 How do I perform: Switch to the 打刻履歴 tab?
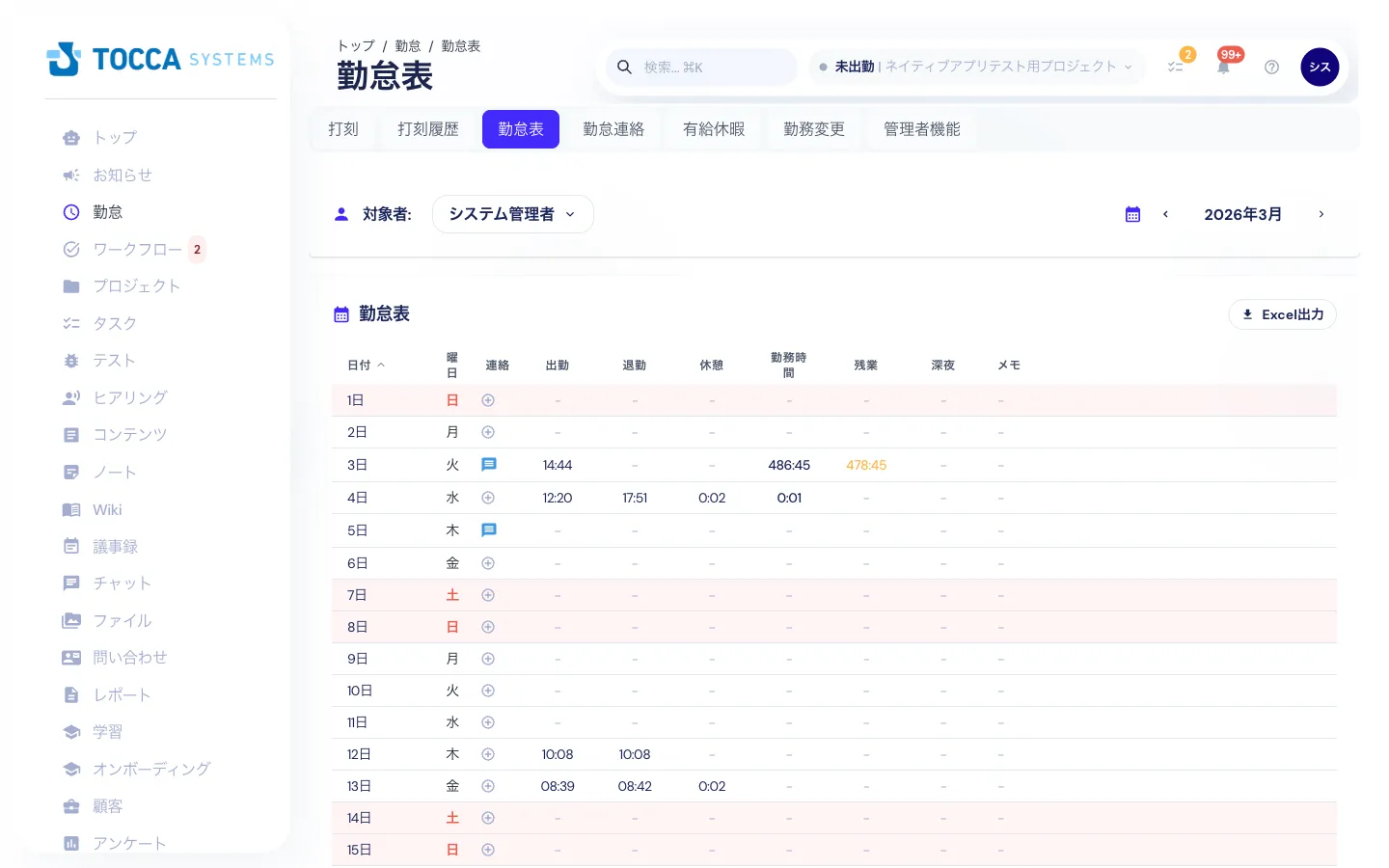427,129
